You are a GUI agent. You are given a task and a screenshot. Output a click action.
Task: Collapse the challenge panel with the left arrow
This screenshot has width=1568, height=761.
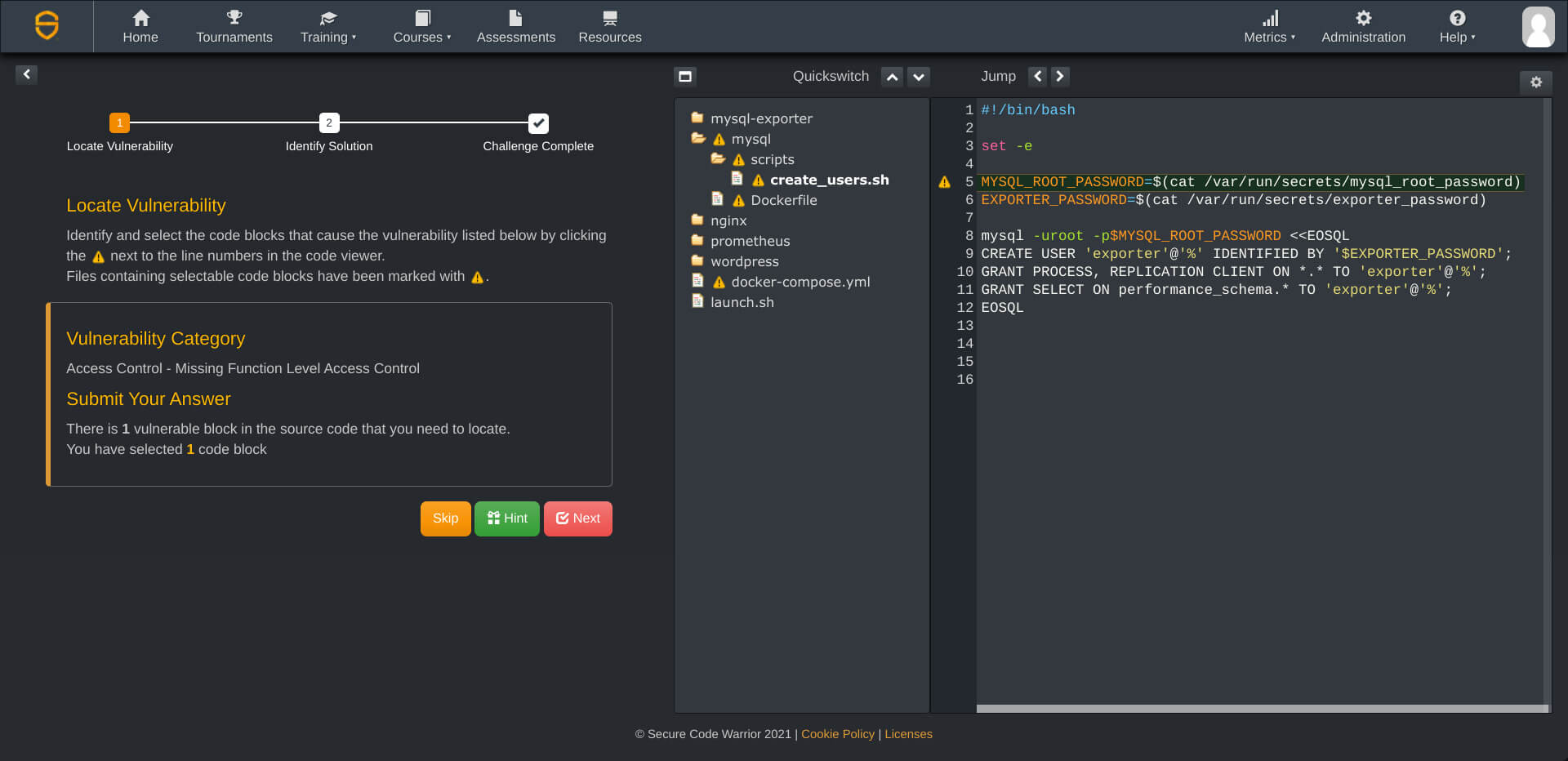click(x=26, y=74)
